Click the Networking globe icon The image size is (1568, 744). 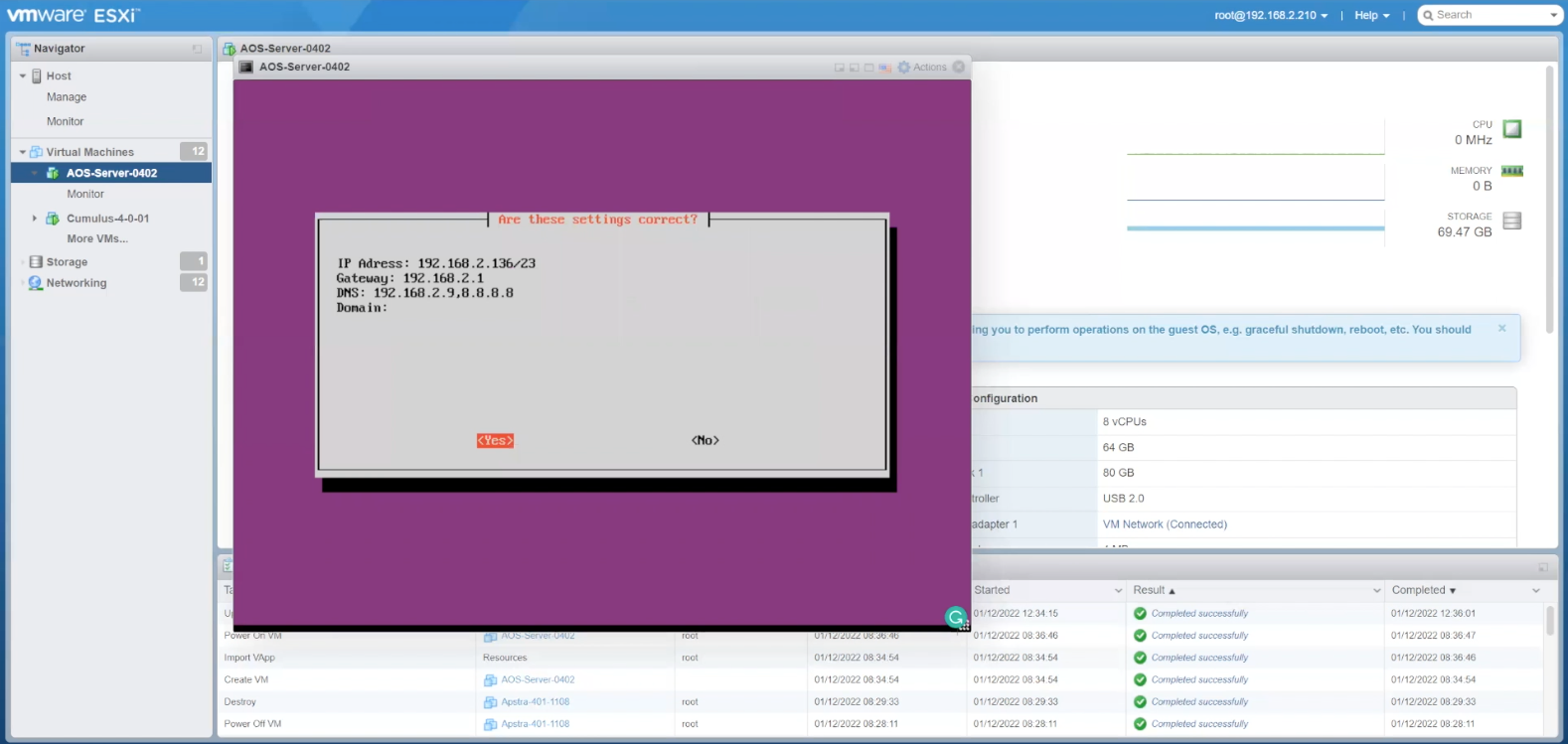(36, 283)
